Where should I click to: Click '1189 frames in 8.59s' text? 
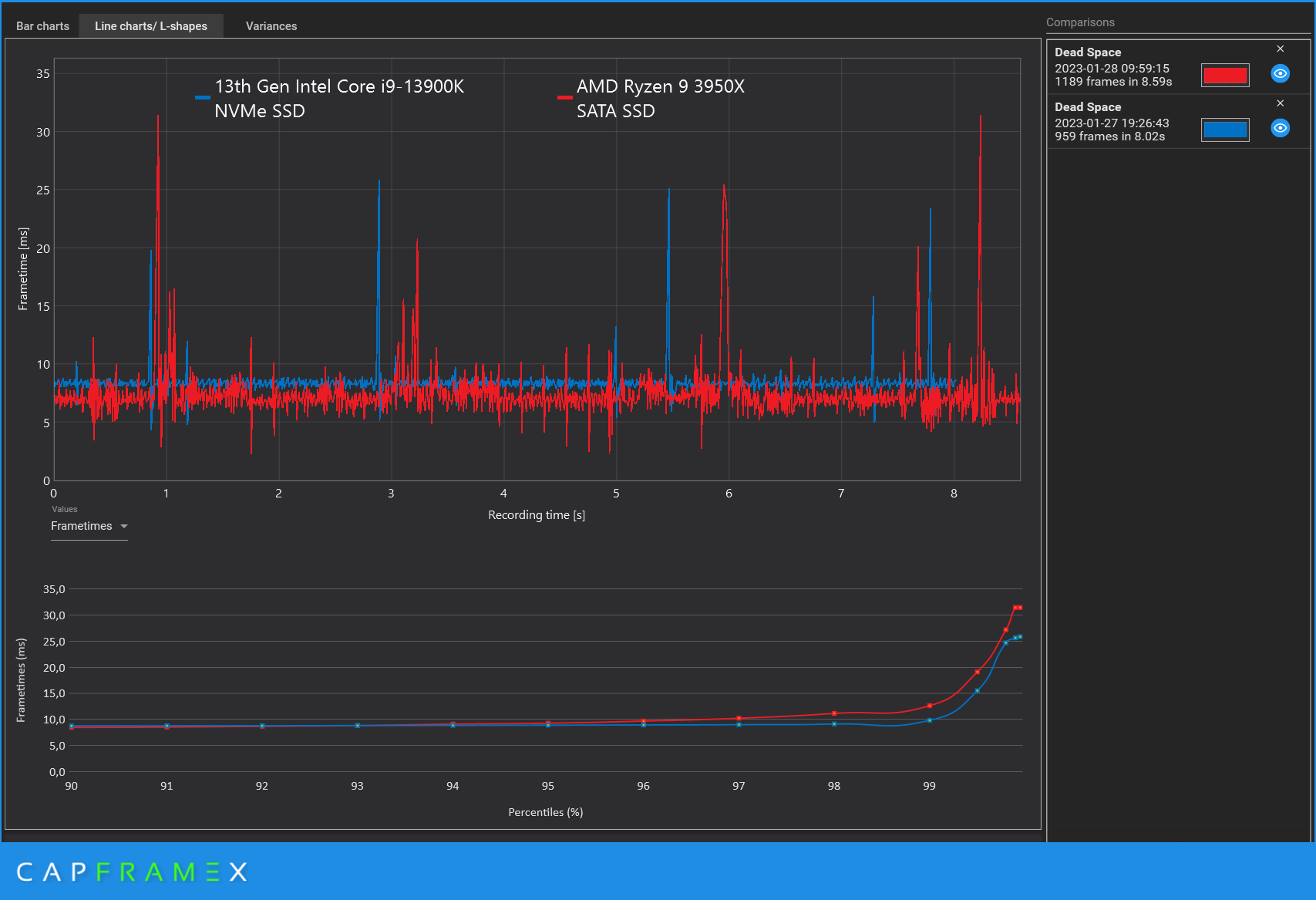[x=1113, y=82]
